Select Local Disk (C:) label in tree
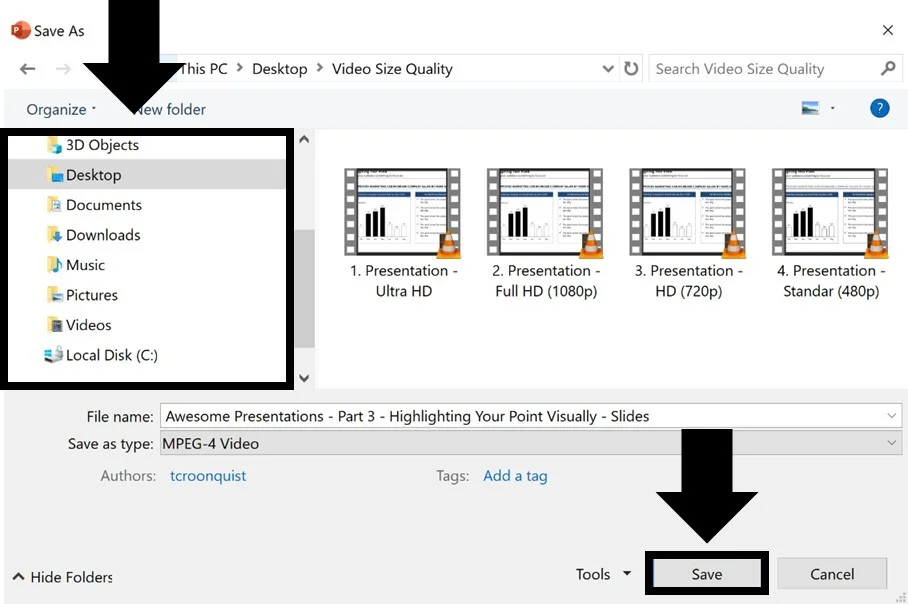 112,355
